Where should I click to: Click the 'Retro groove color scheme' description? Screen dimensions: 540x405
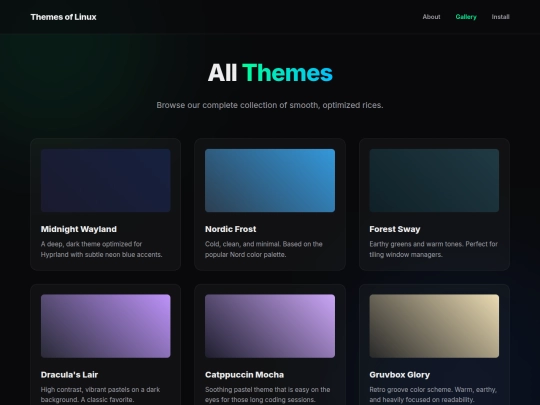[x=433, y=395]
